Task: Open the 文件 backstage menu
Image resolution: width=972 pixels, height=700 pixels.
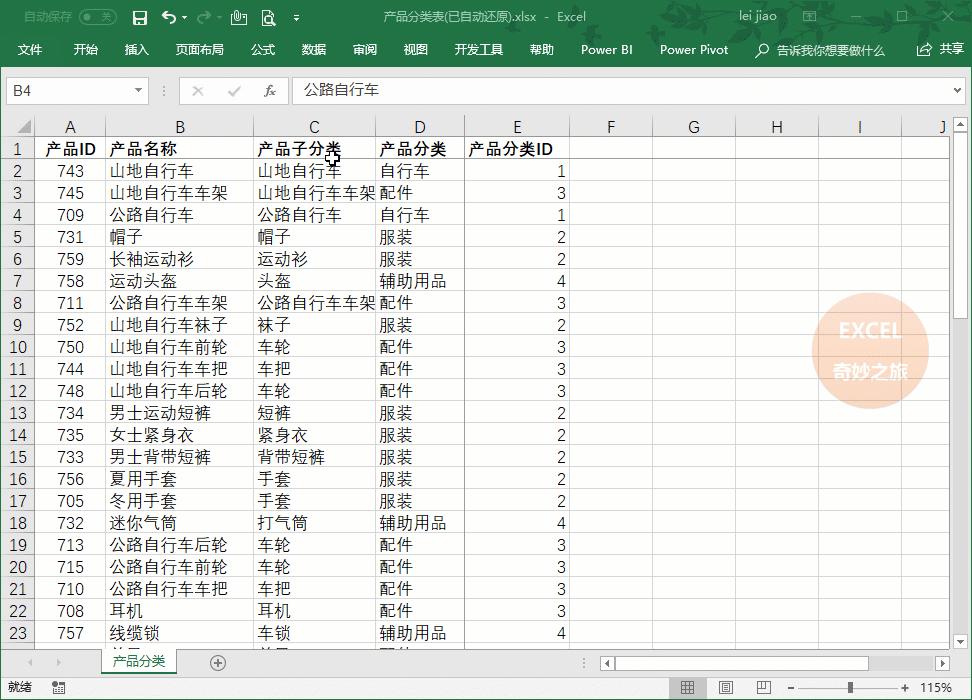Action: tap(30, 49)
